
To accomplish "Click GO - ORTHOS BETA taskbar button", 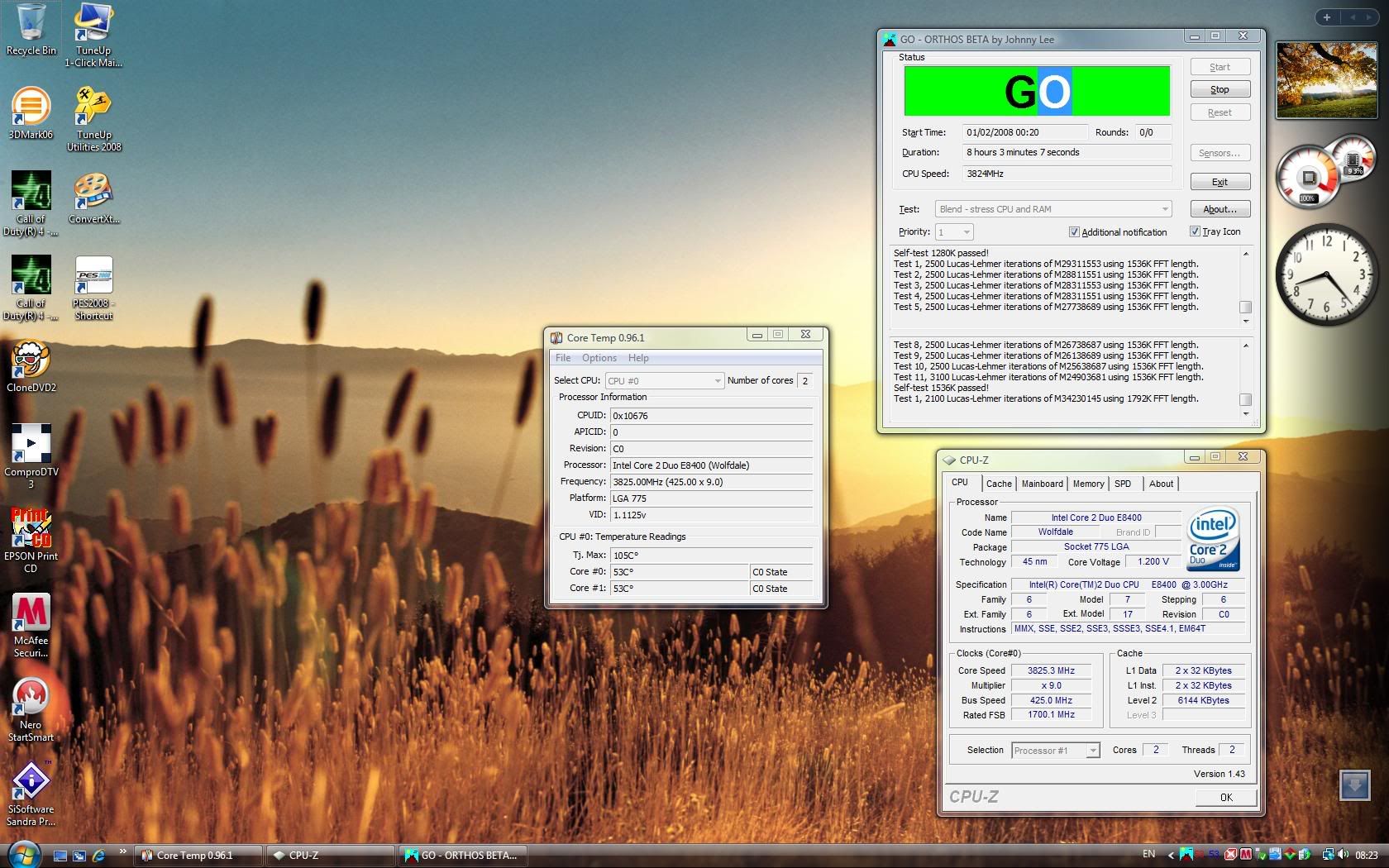I will [461, 856].
